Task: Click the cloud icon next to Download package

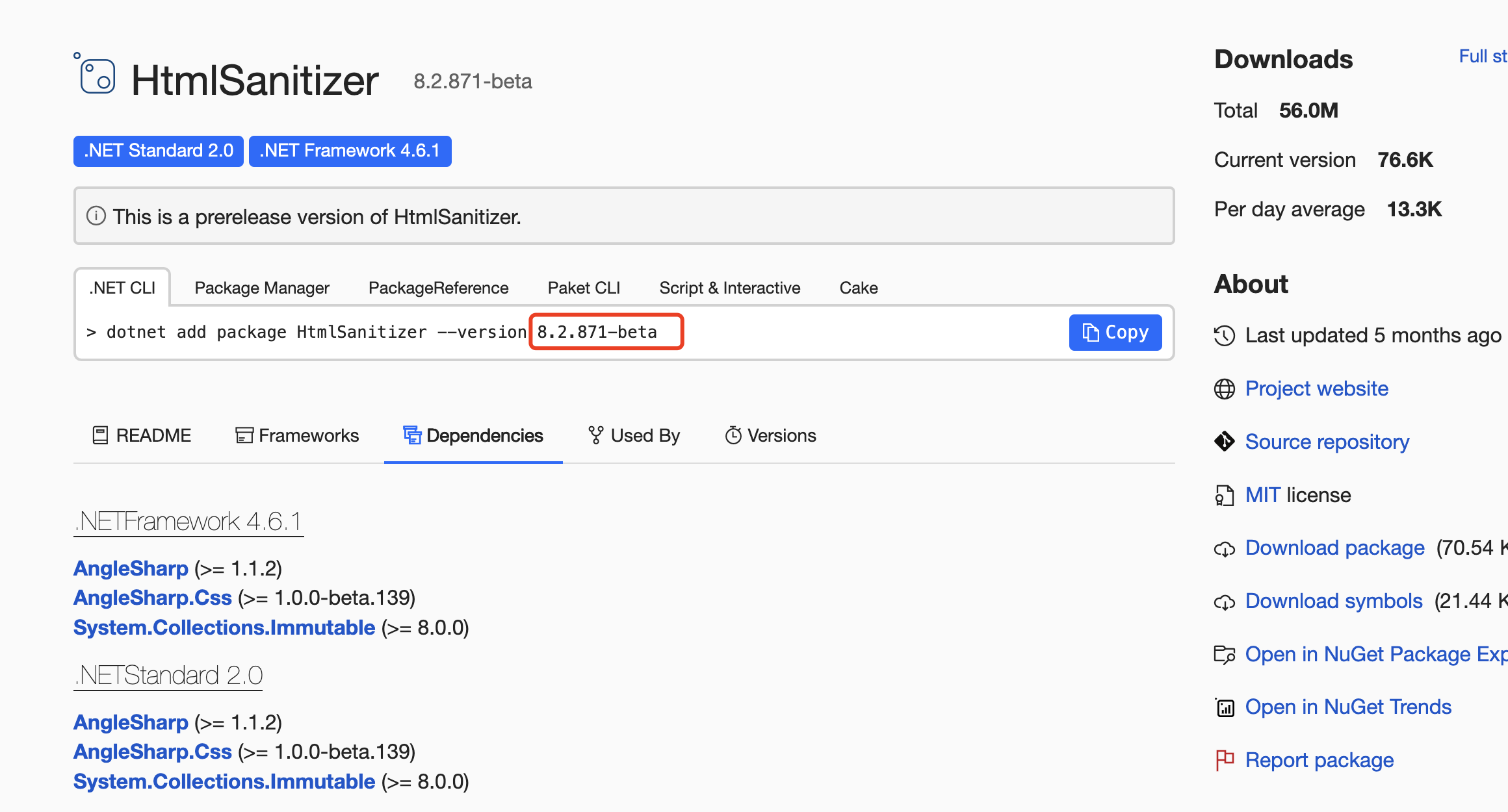Action: [1224, 549]
